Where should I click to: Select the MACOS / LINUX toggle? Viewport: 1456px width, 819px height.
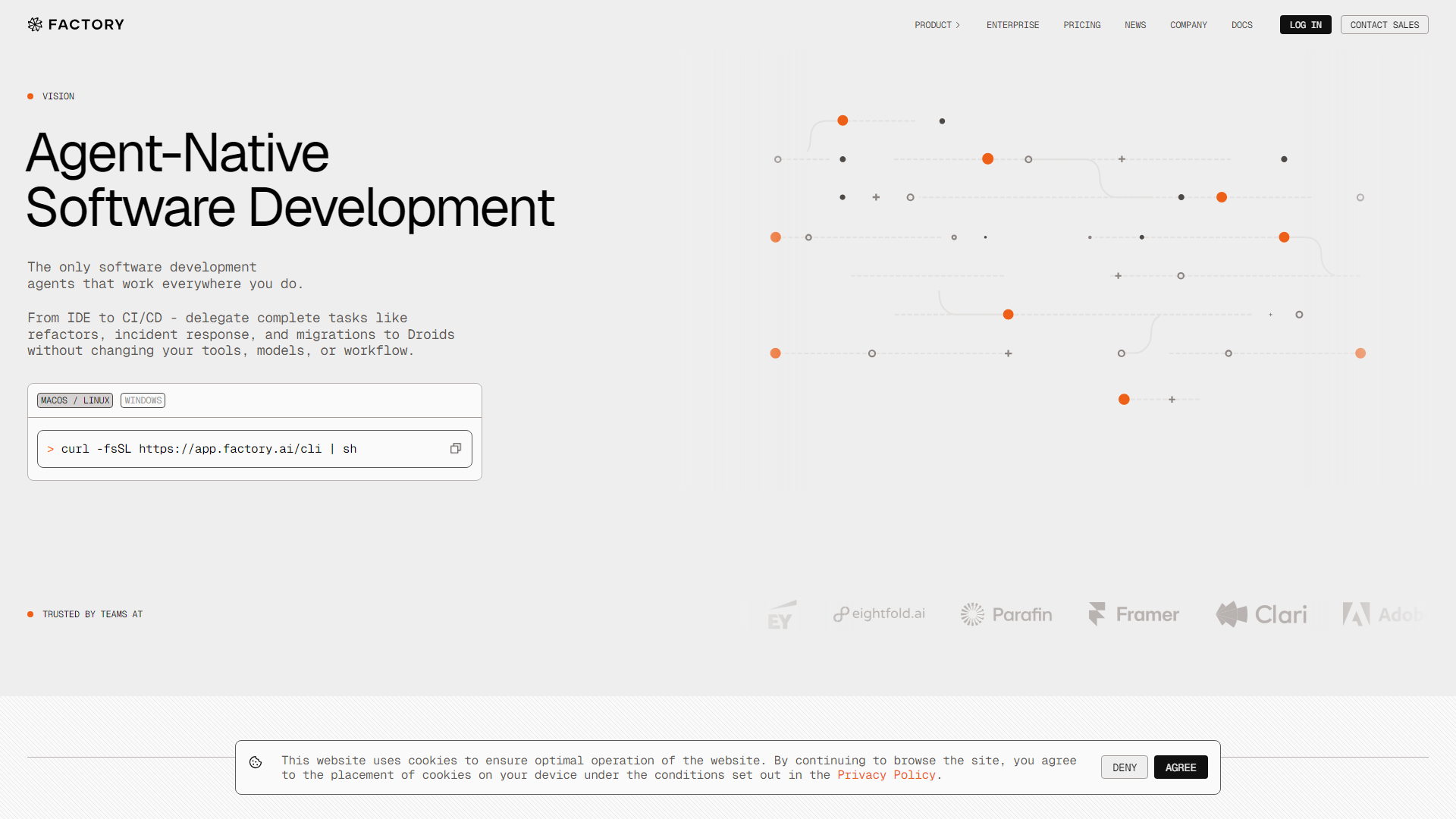tap(75, 400)
